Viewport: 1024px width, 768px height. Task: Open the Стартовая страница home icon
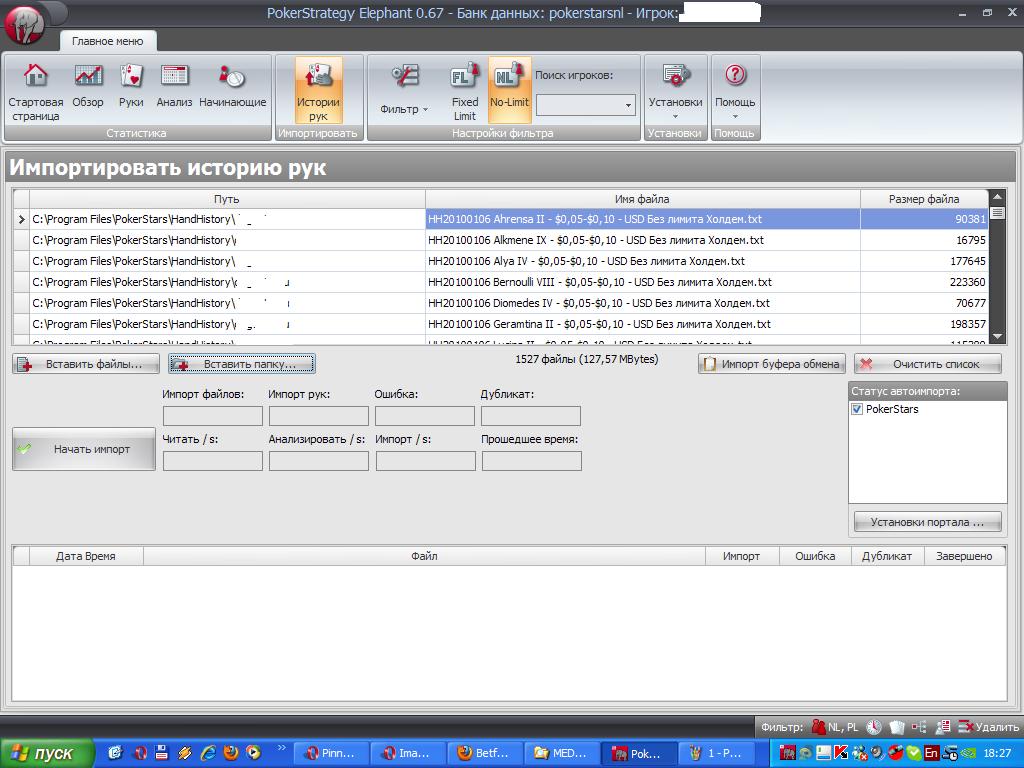pos(35,75)
